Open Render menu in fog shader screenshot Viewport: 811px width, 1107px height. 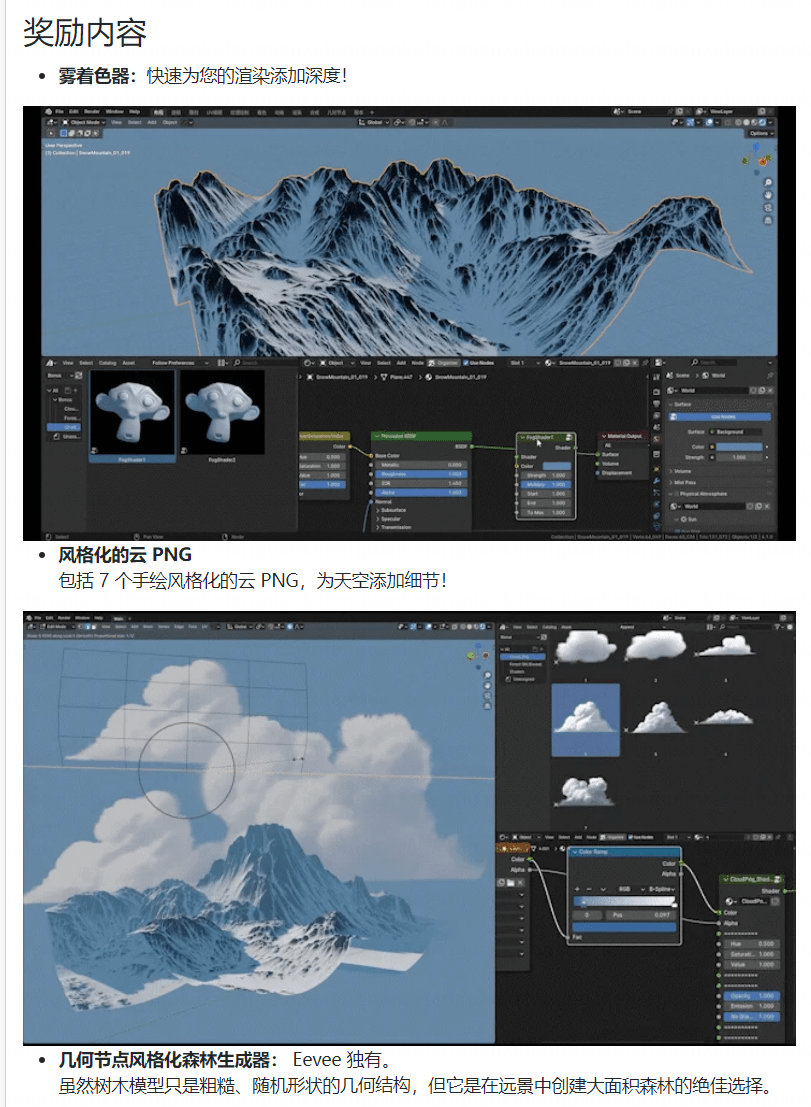(x=92, y=112)
